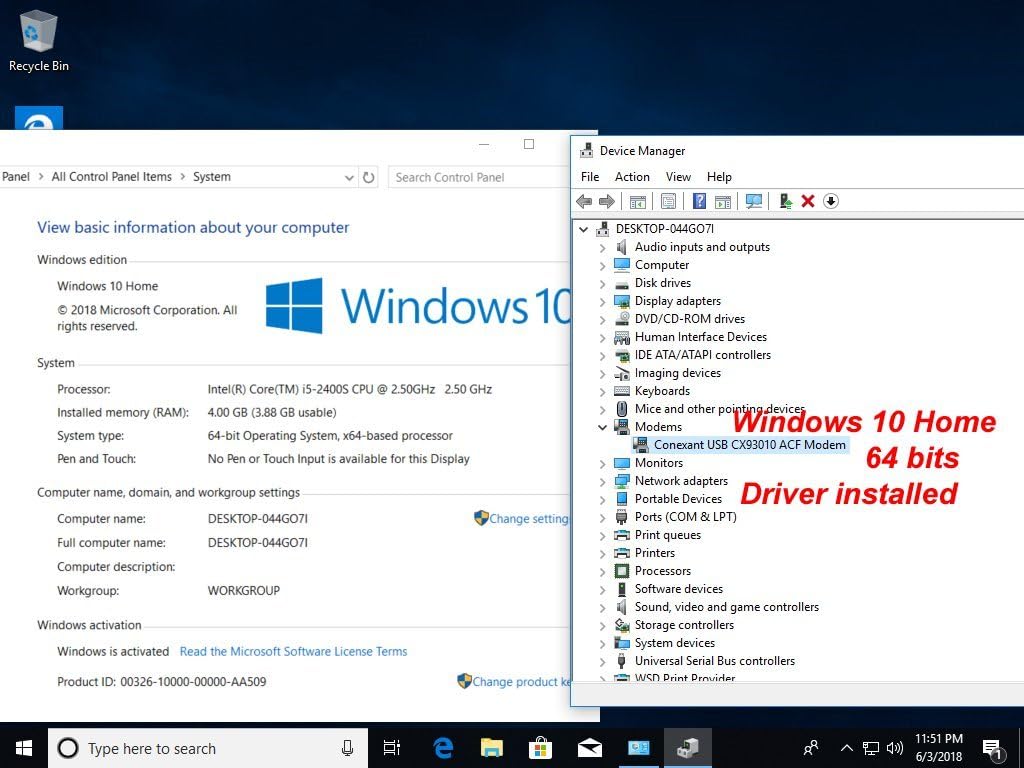This screenshot has width=1024, height=768.
Task: Open the address bar history dropdown
Action: tap(349, 177)
